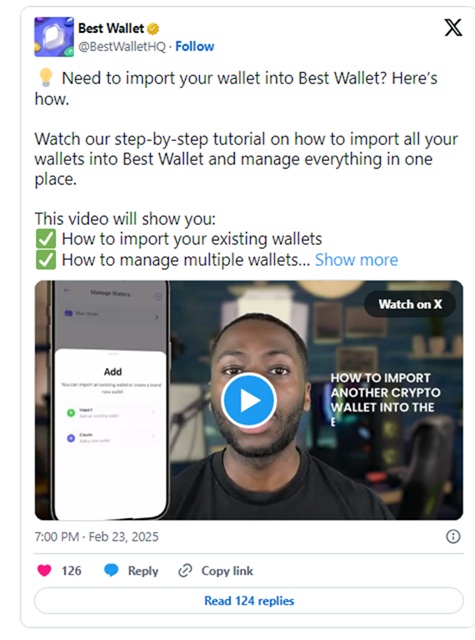Image resolution: width=475 pixels, height=640 pixels.
Task: Open the tweet info circle icon
Action: pyautogui.click(x=453, y=536)
